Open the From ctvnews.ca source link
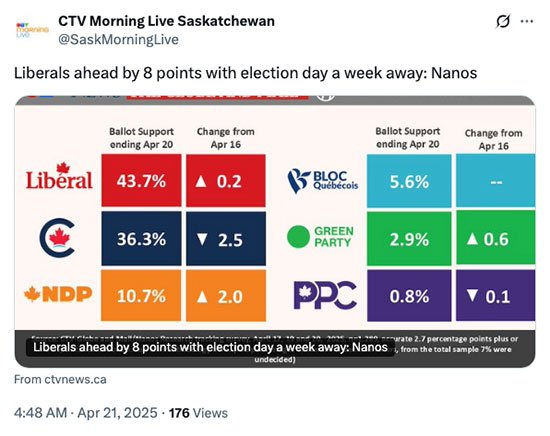The width and height of the screenshot is (550, 436). 60,380
